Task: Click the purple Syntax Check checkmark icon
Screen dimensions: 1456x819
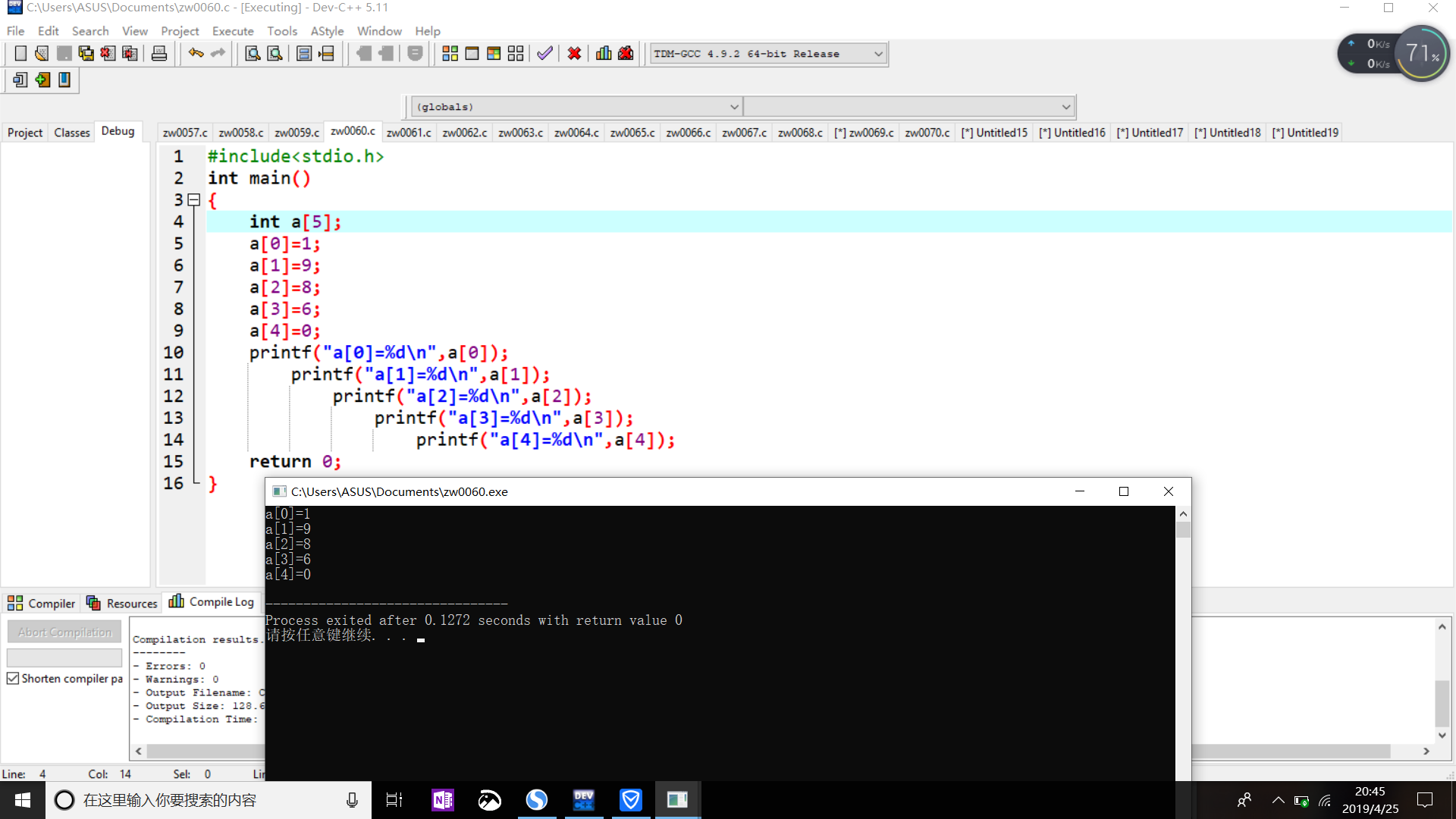Action: 544,54
